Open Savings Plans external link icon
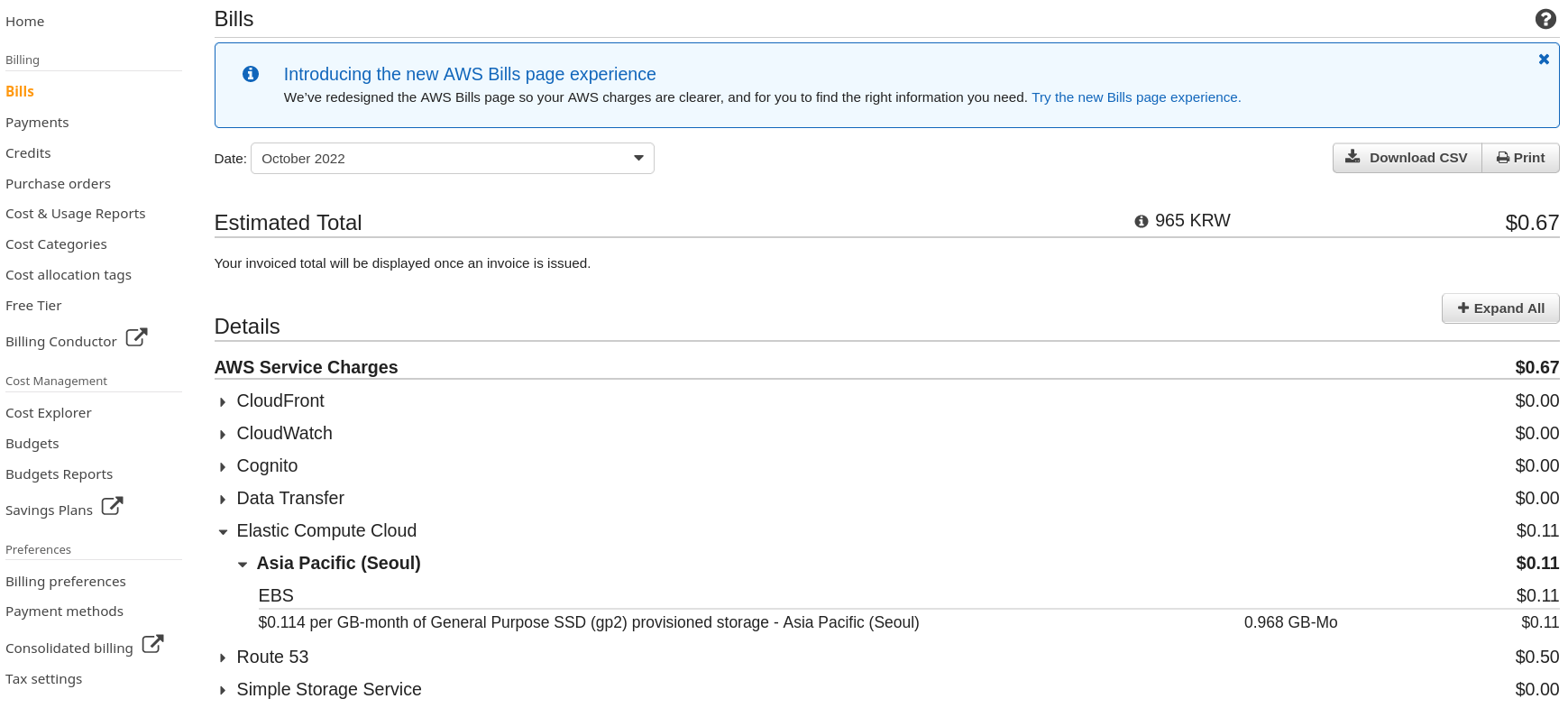Image resolution: width=1568 pixels, height=708 pixels. tap(112, 506)
